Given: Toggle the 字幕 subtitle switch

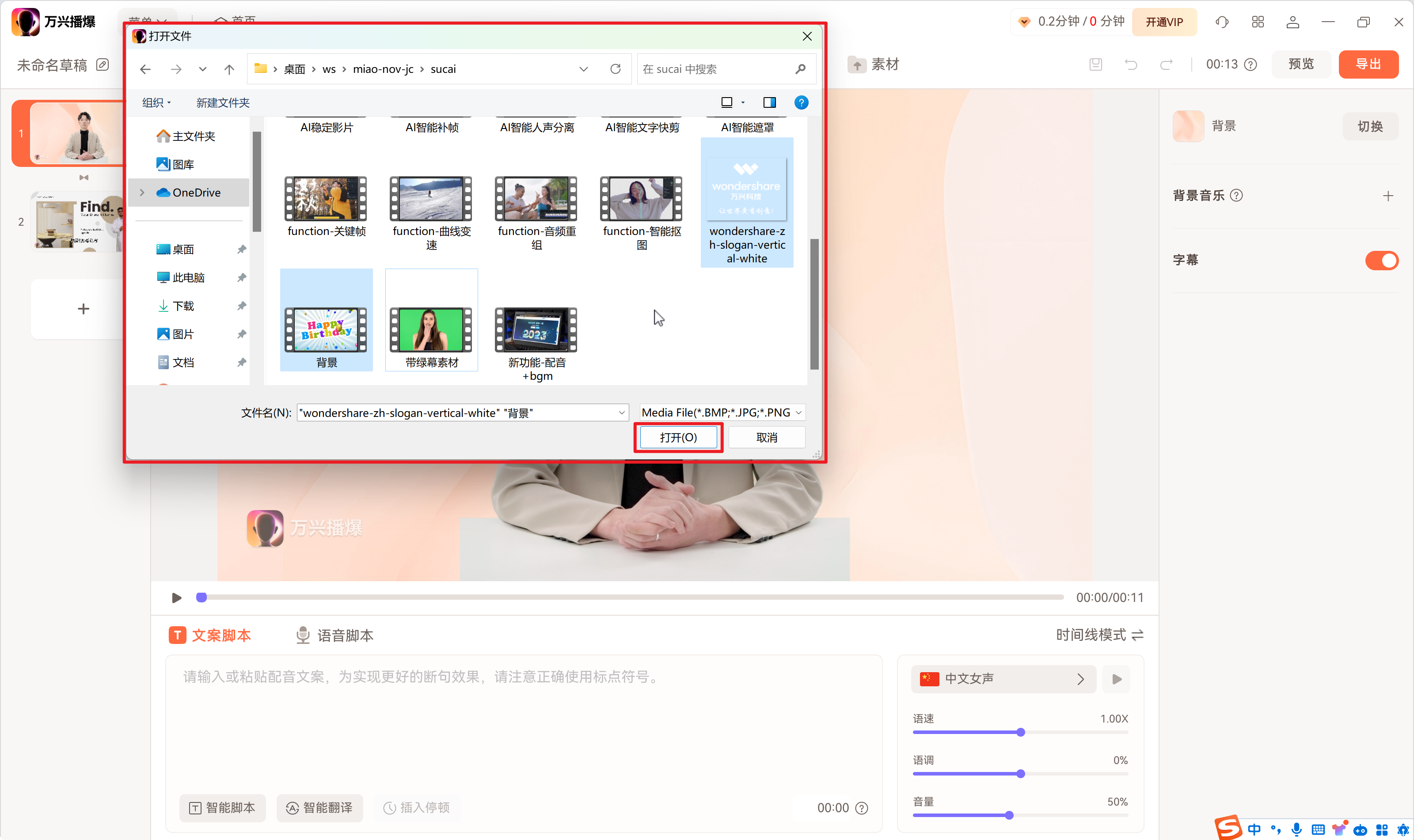Looking at the screenshot, I should 1382,261.
